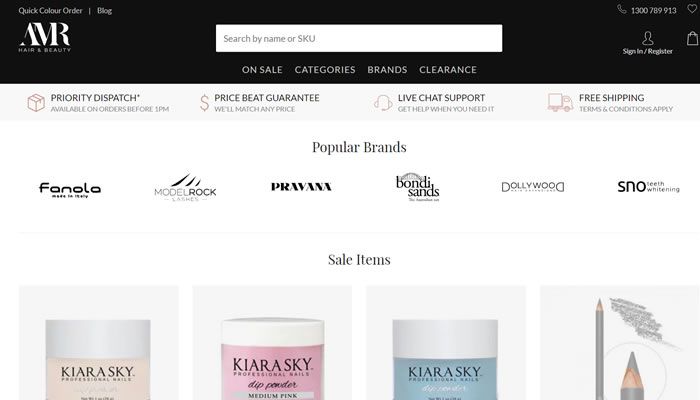This screenshot has width=700, height=400.
Task: Expand the Brands menu
Action: (x=387, y=70)
